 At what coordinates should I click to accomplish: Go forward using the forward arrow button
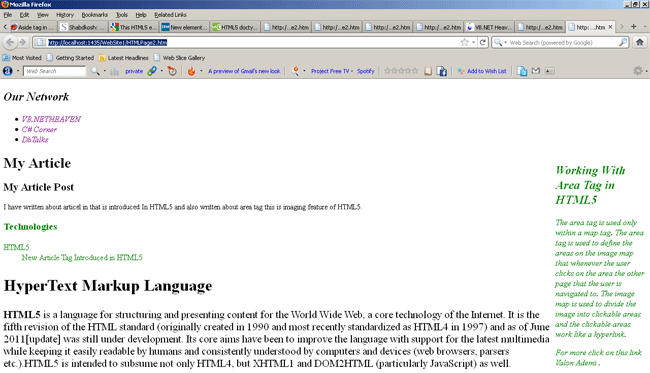tap(22, 42)
